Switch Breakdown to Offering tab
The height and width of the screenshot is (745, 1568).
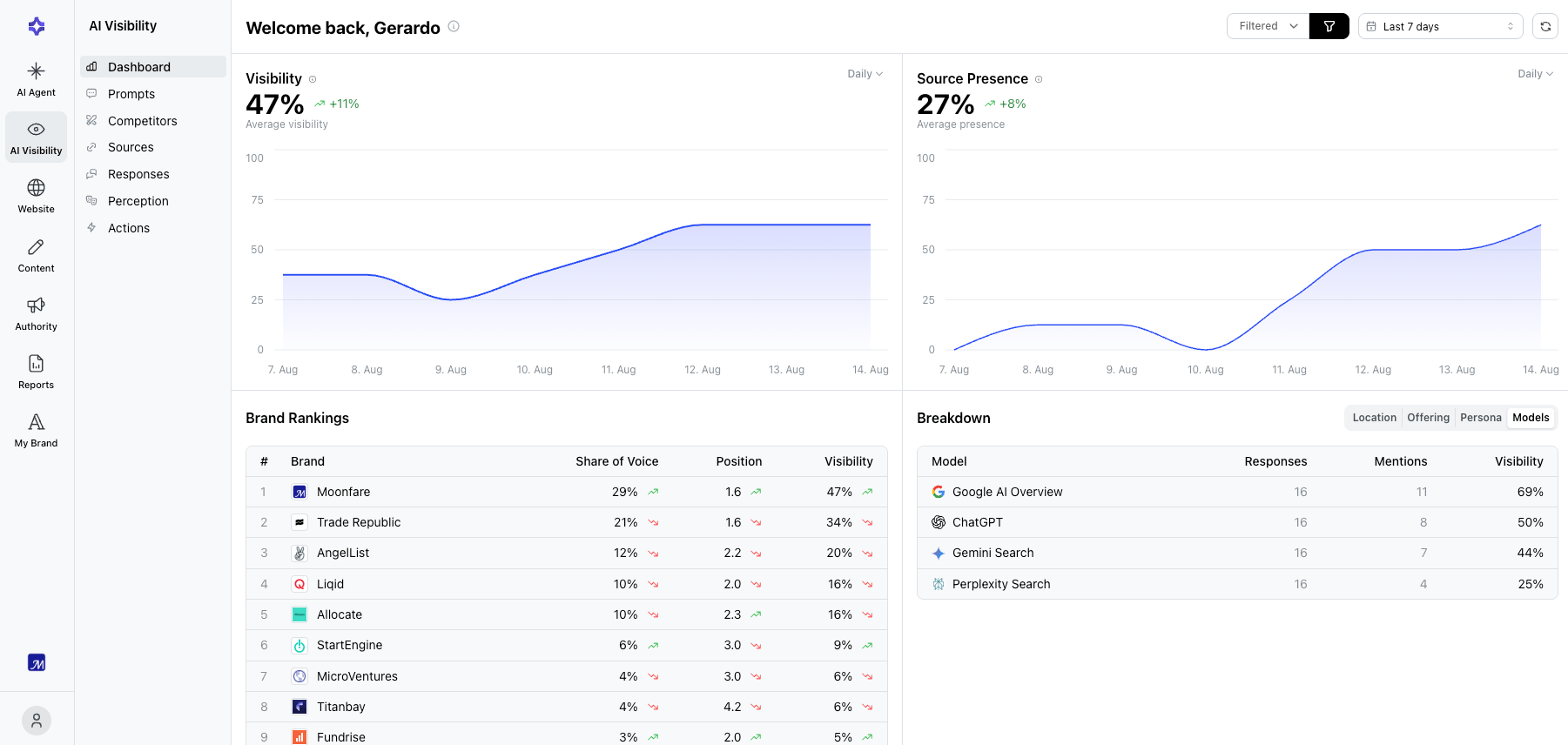pyautogui.click(x=1428, y=418)
